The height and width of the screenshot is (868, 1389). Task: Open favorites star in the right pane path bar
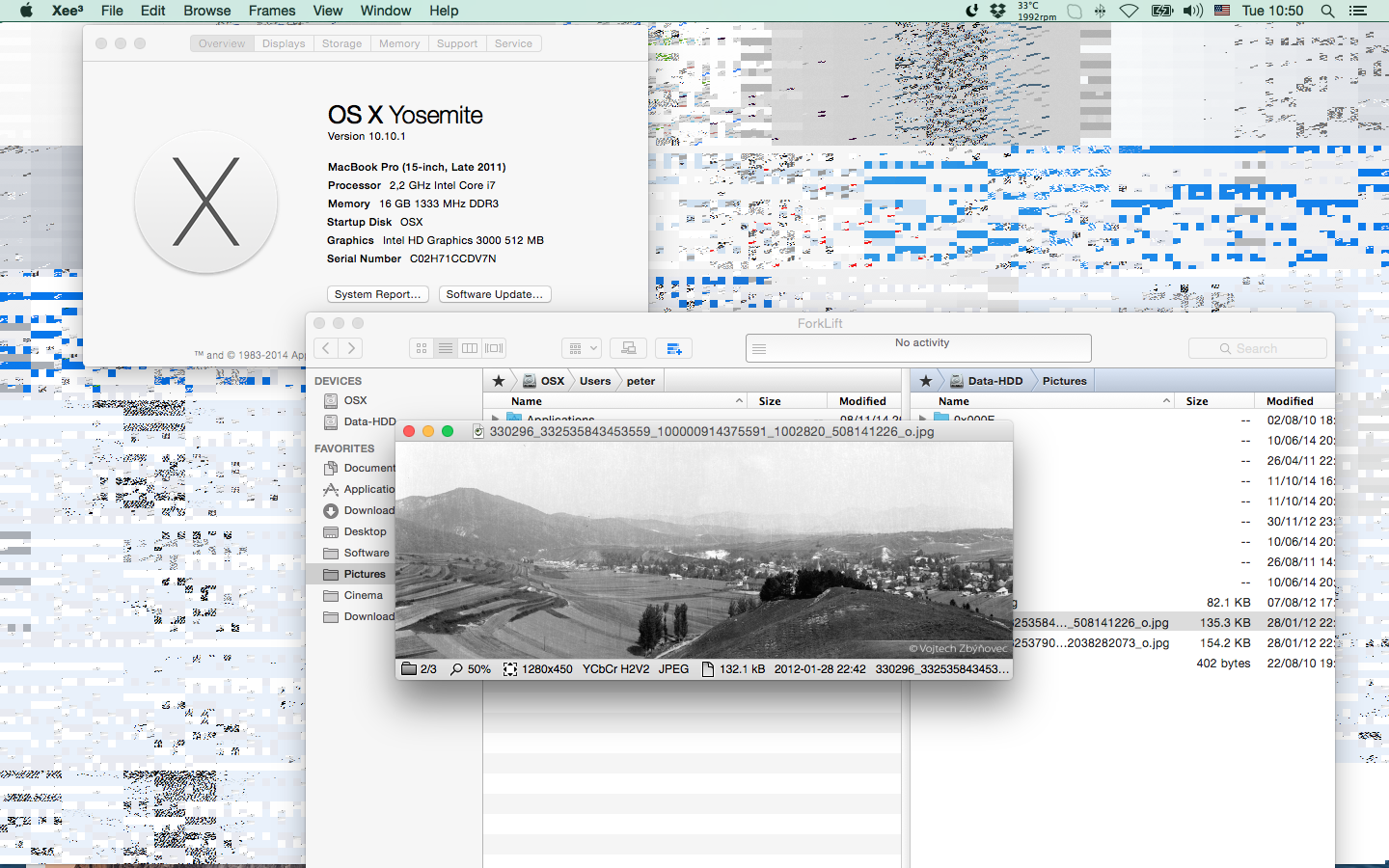point(925,381)
